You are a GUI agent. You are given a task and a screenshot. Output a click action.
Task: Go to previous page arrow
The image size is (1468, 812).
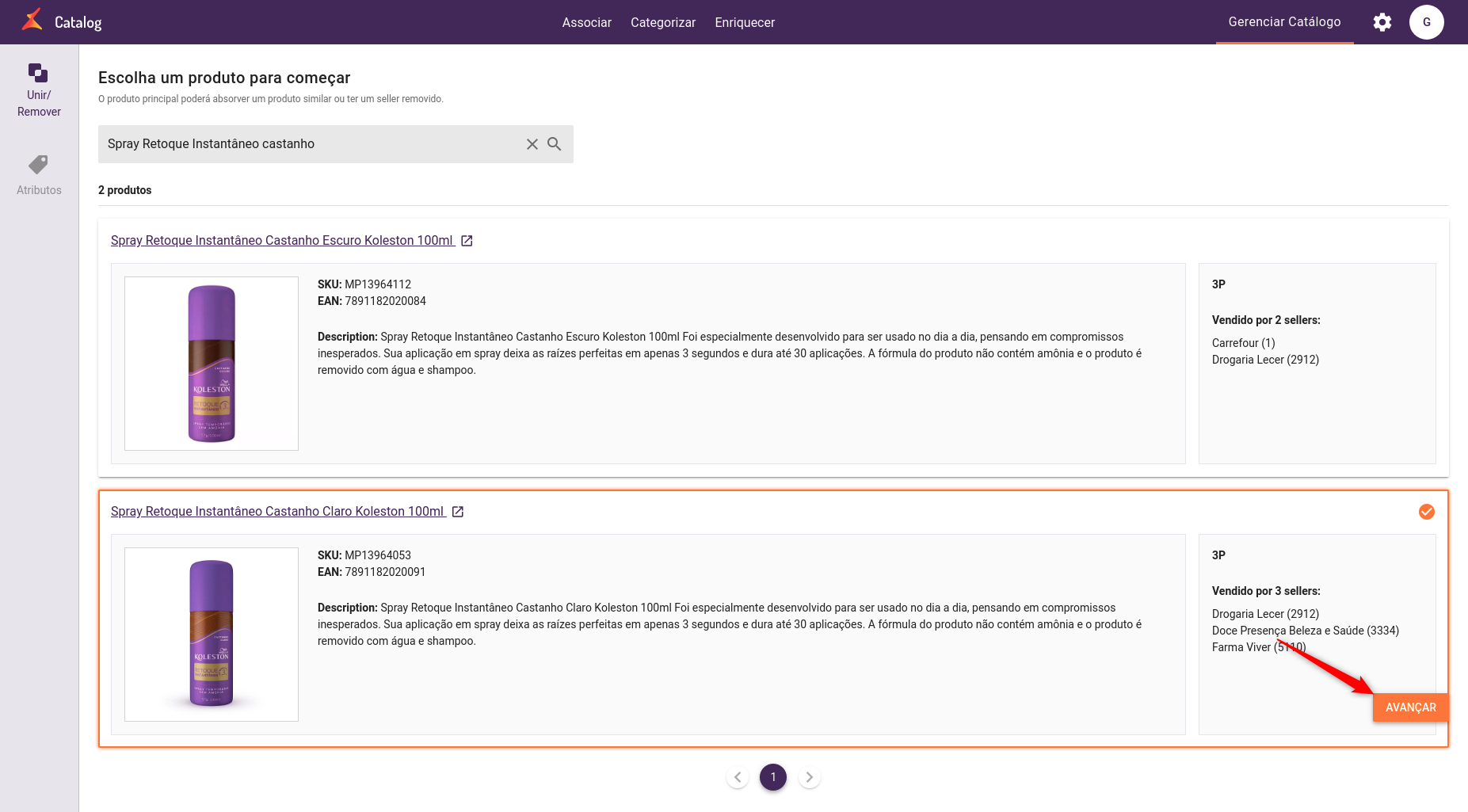(x=738, y=777)
